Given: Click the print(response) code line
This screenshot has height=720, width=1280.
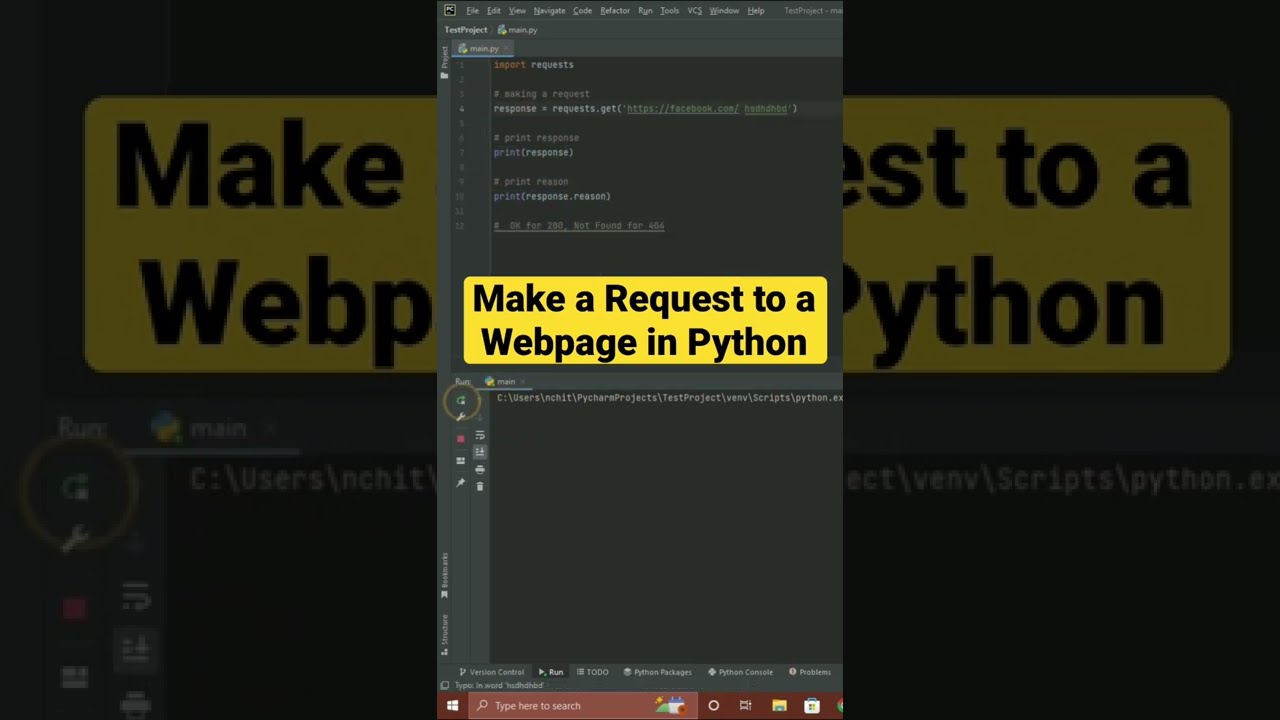Looking at the screenshot, I should (533, 152).
